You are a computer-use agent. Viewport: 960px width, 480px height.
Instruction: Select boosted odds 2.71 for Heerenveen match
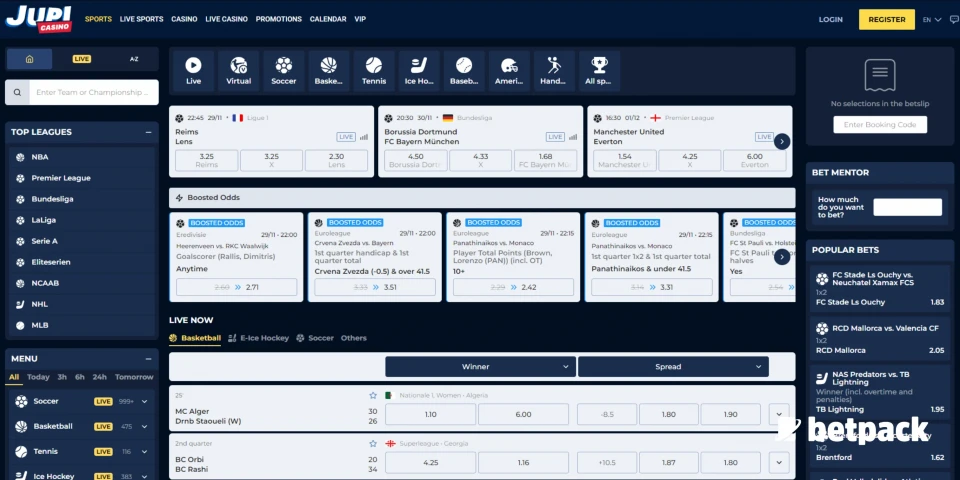(236, 287)
